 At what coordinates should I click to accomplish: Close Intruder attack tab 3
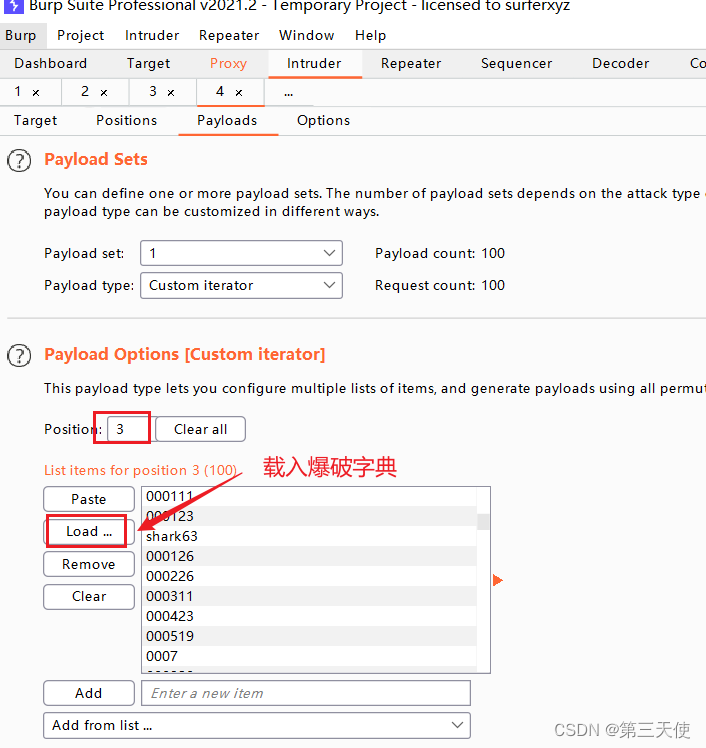171,93
